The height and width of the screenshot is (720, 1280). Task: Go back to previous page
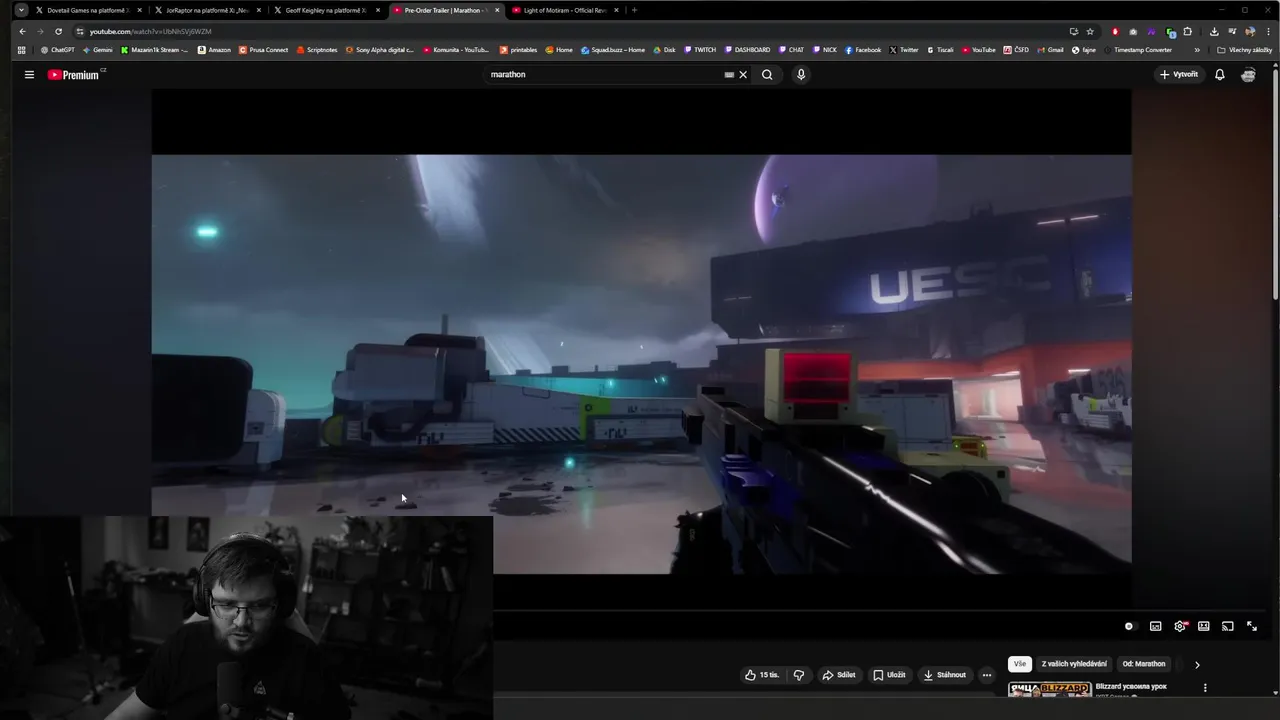(x=22, y=31)
